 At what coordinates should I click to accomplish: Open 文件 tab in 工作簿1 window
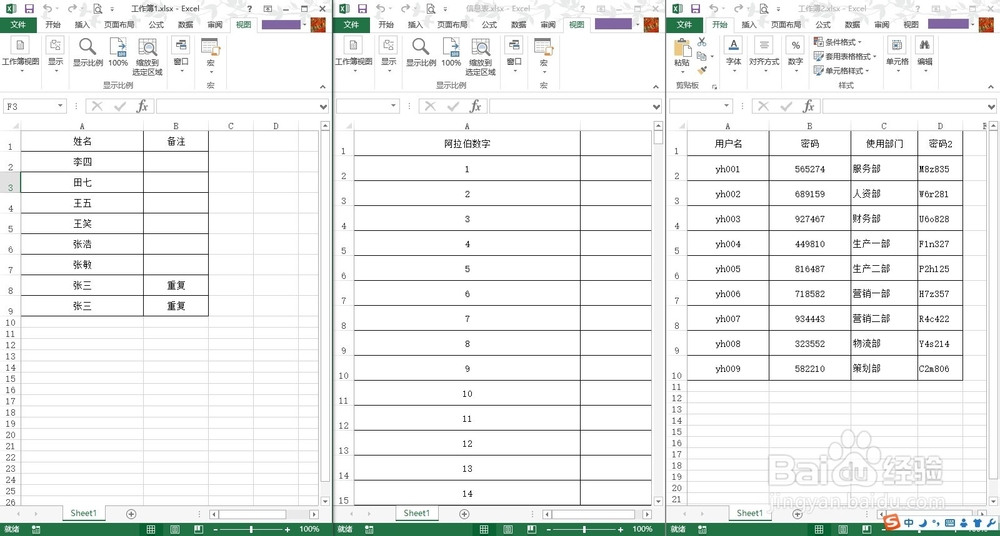[18, 24]
